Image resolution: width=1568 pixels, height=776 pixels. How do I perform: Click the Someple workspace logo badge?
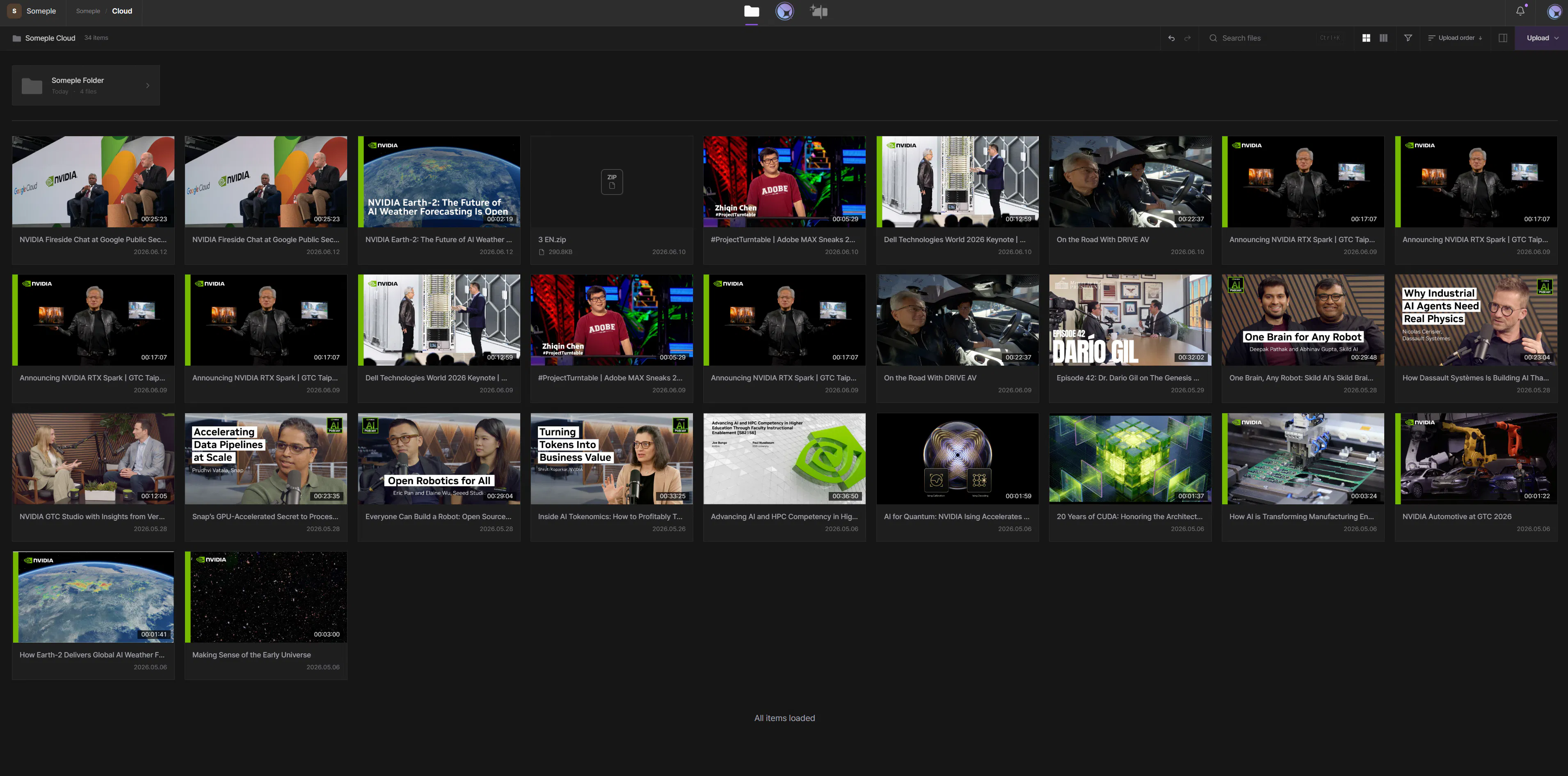[15, 11]
